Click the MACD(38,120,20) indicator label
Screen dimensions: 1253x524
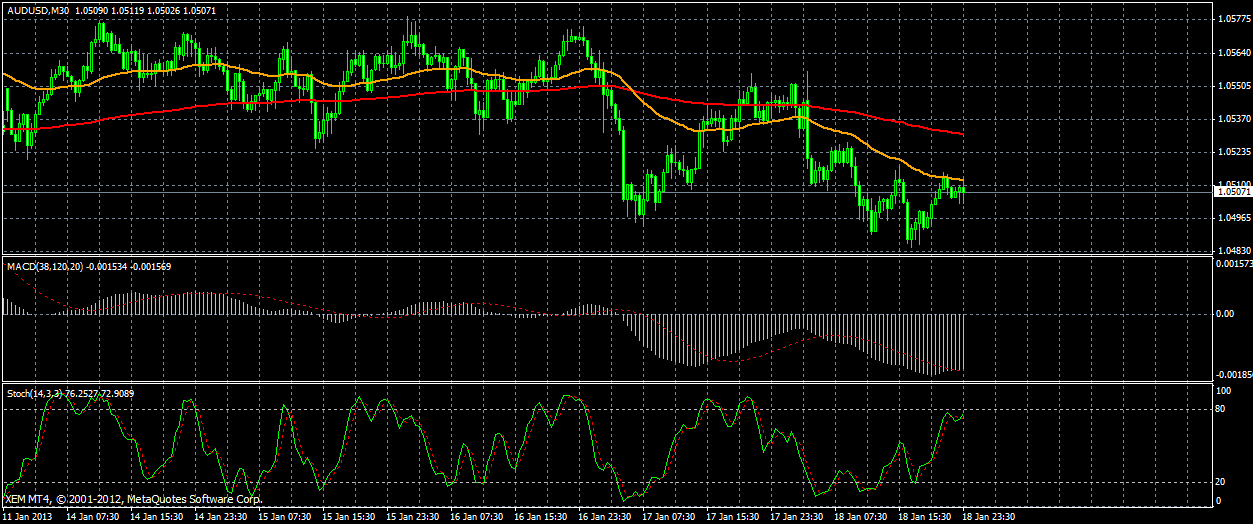(x=44, y=266)
